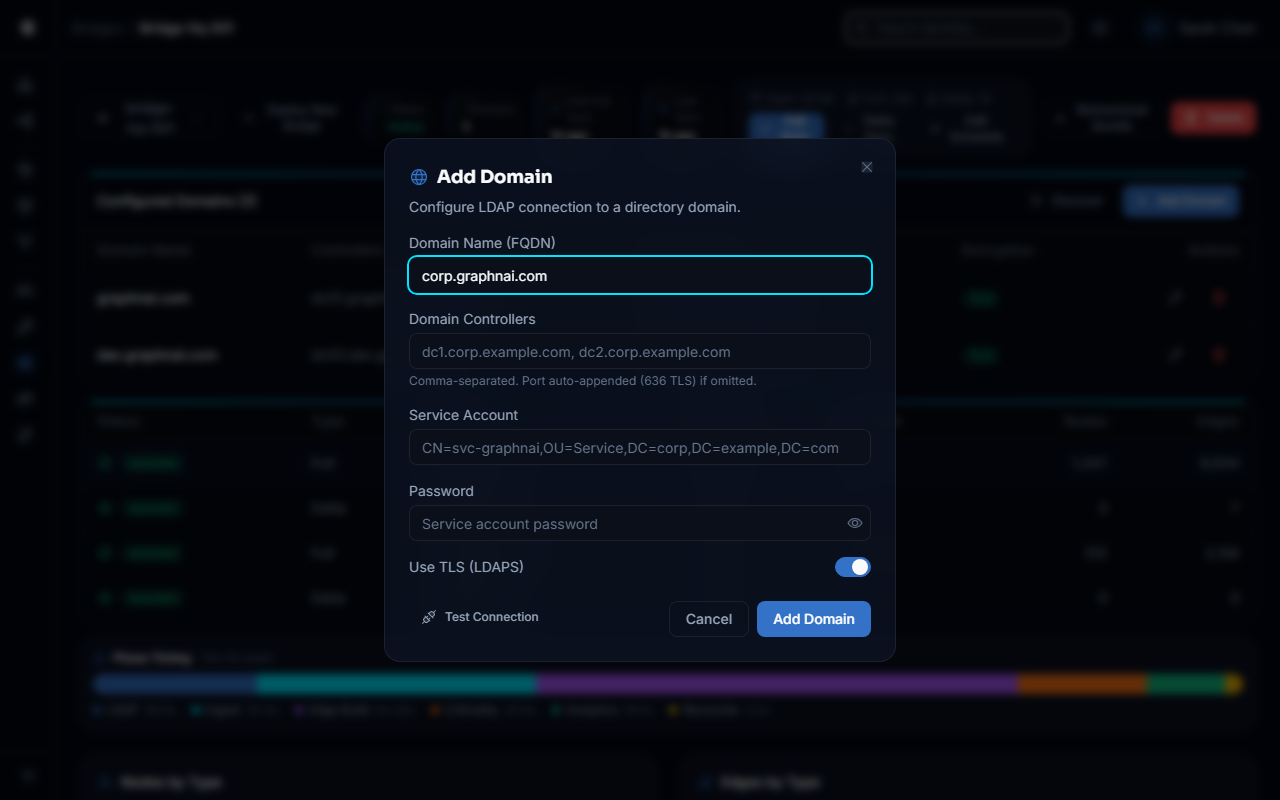Open the icon to the right of the search bar
Screen dimensions: 1280x800
pos(1100,27)
